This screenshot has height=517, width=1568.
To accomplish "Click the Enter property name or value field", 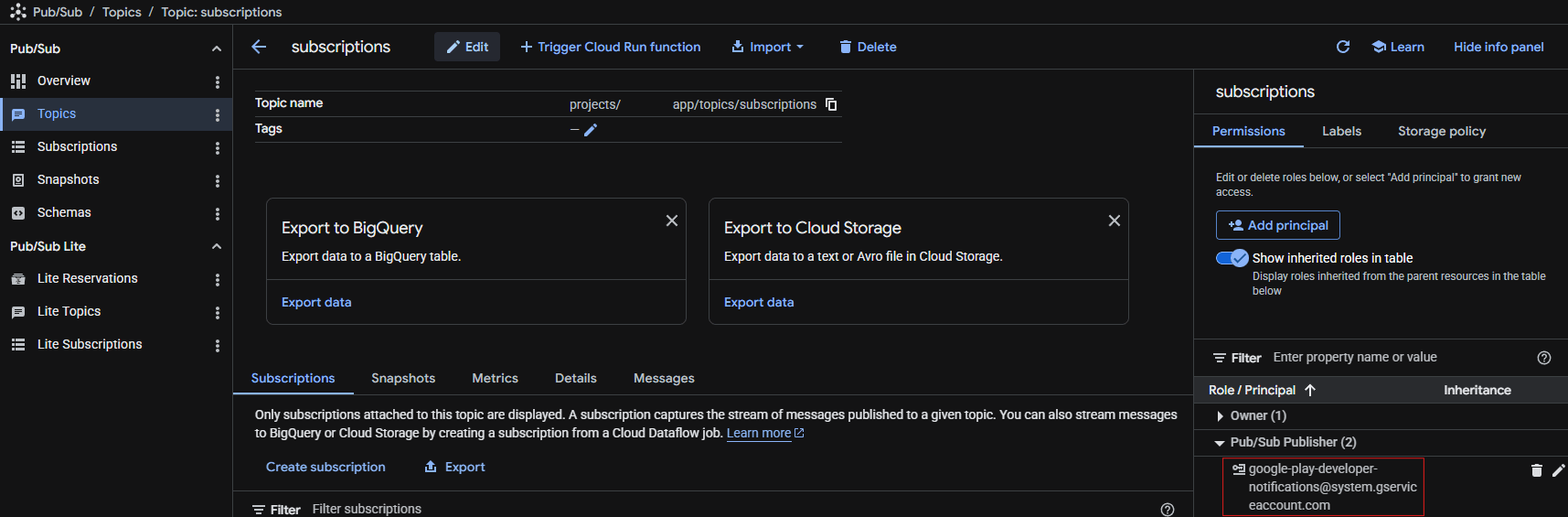I will coord(1399,357).
